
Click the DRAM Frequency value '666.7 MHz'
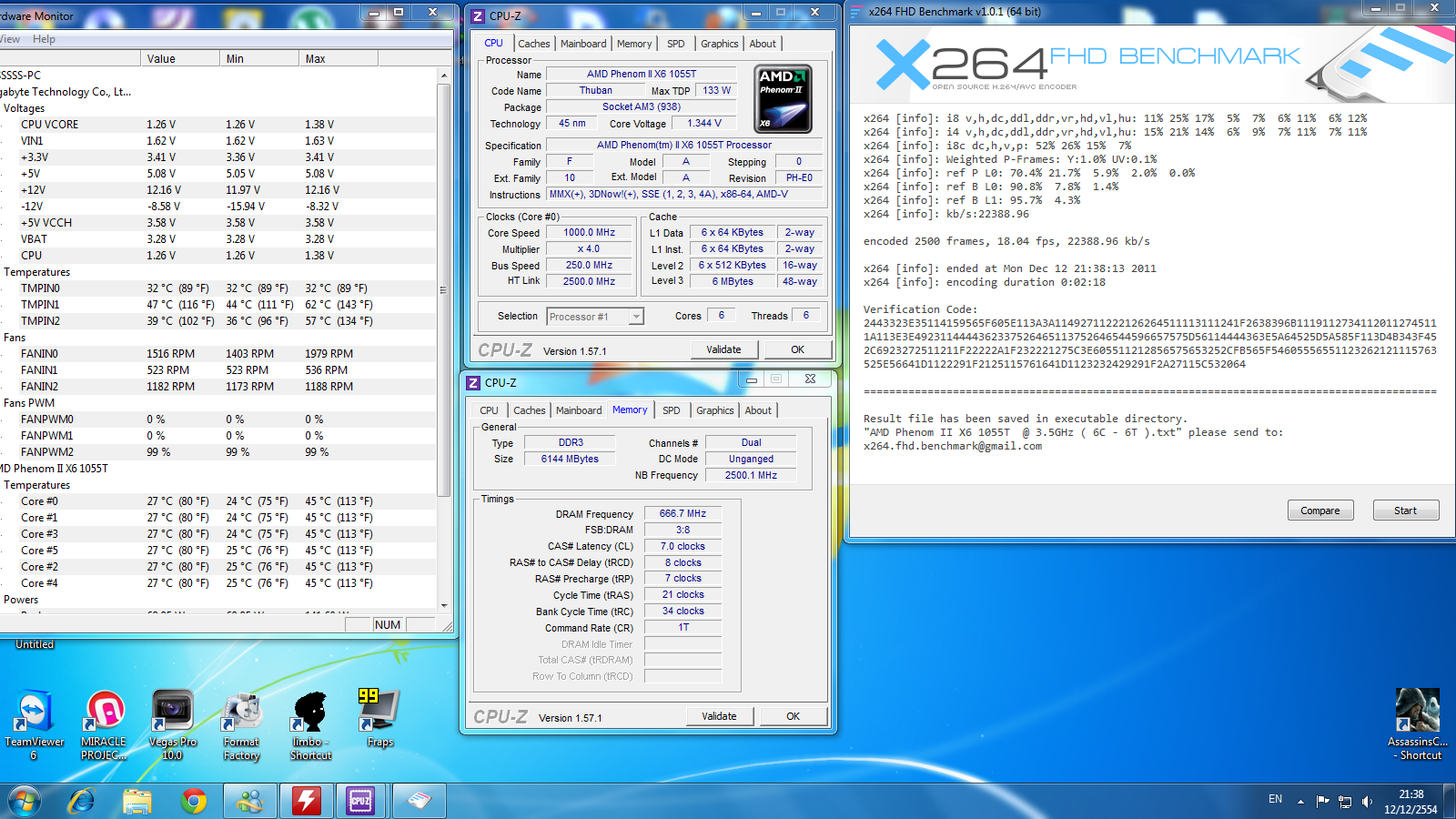tap(682, 513)
